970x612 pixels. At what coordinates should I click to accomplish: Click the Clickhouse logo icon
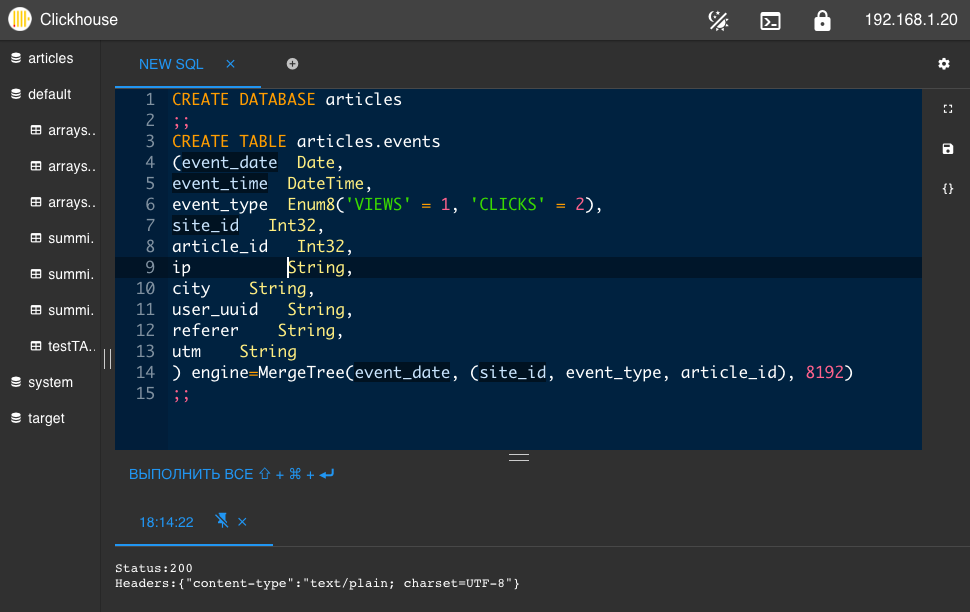(20, 19)
